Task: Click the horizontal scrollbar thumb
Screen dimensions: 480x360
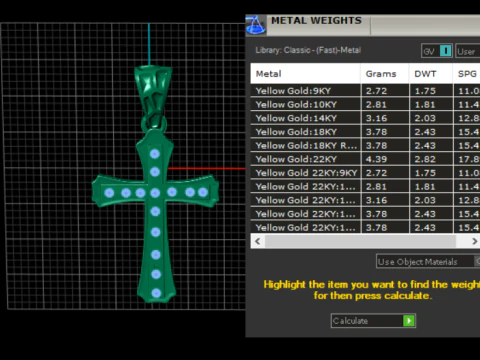Action: (x=360, y=241)
